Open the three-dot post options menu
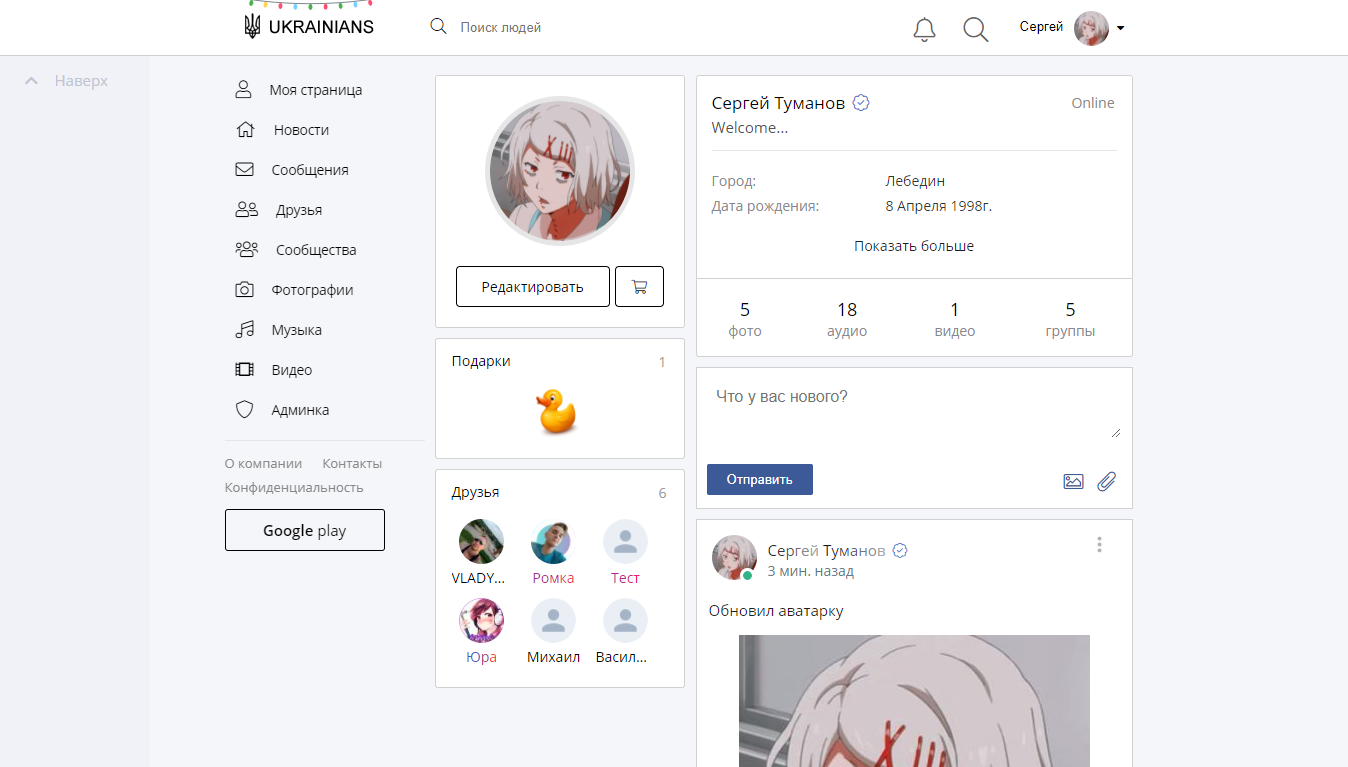Screen dimensions: 1348x767 [1099, 545]
